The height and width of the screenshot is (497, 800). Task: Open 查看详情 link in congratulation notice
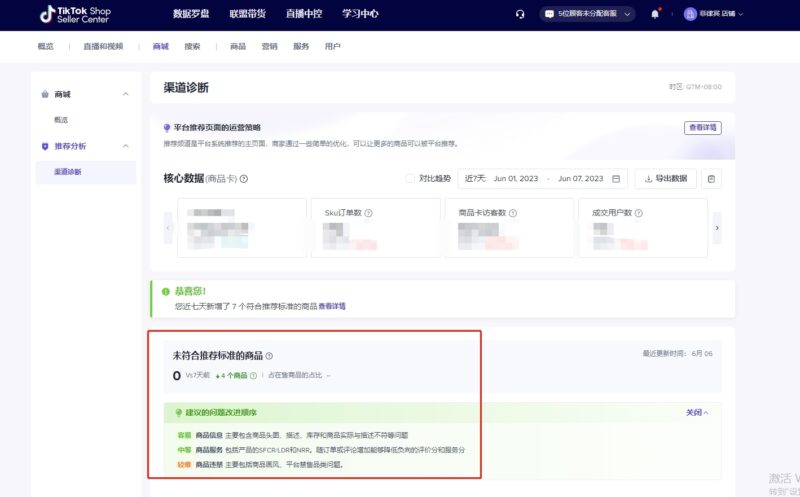point(332,306)
